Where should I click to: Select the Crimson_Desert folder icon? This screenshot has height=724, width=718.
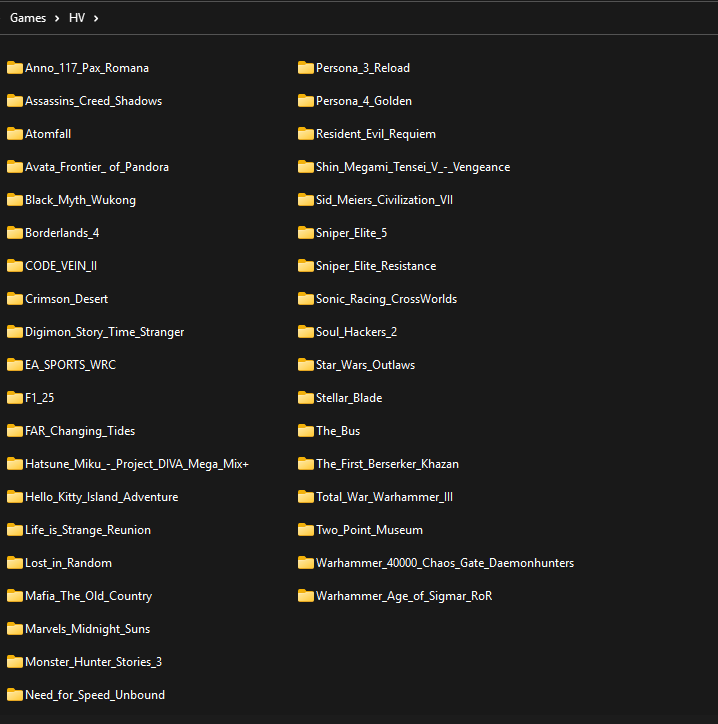point(15,299)
